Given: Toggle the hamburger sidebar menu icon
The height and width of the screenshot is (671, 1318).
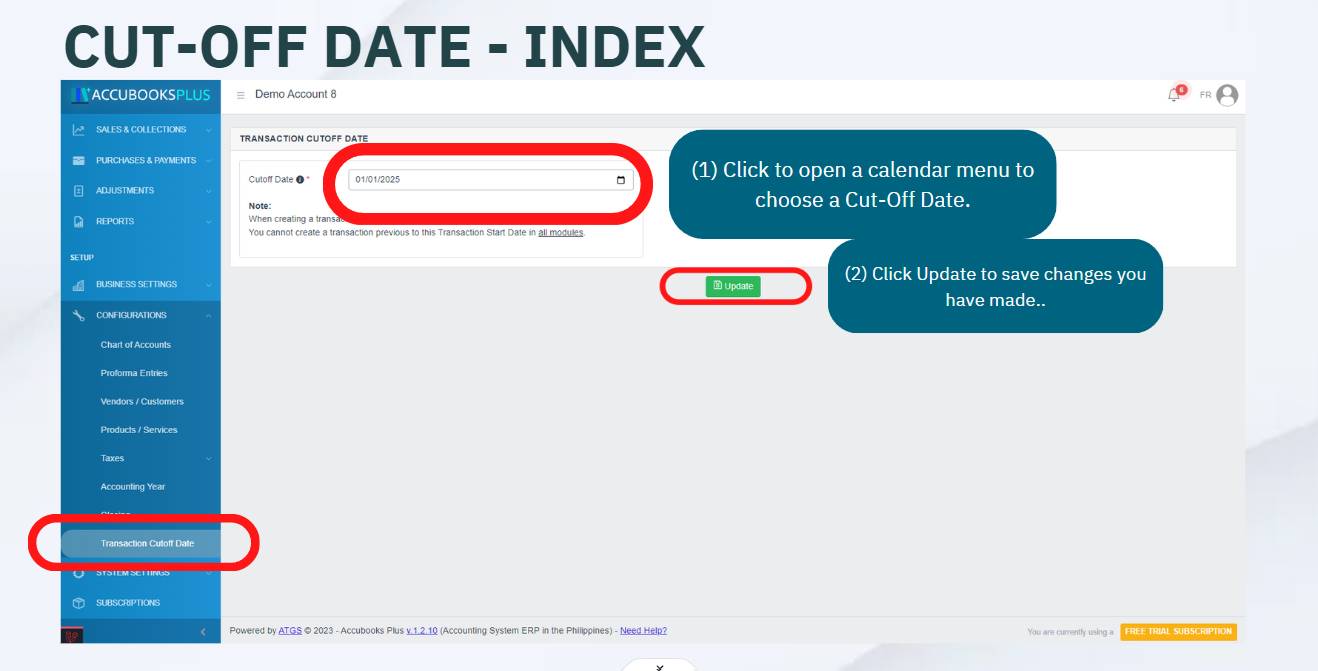Looking at the screenshot, I should click(240, 95).
